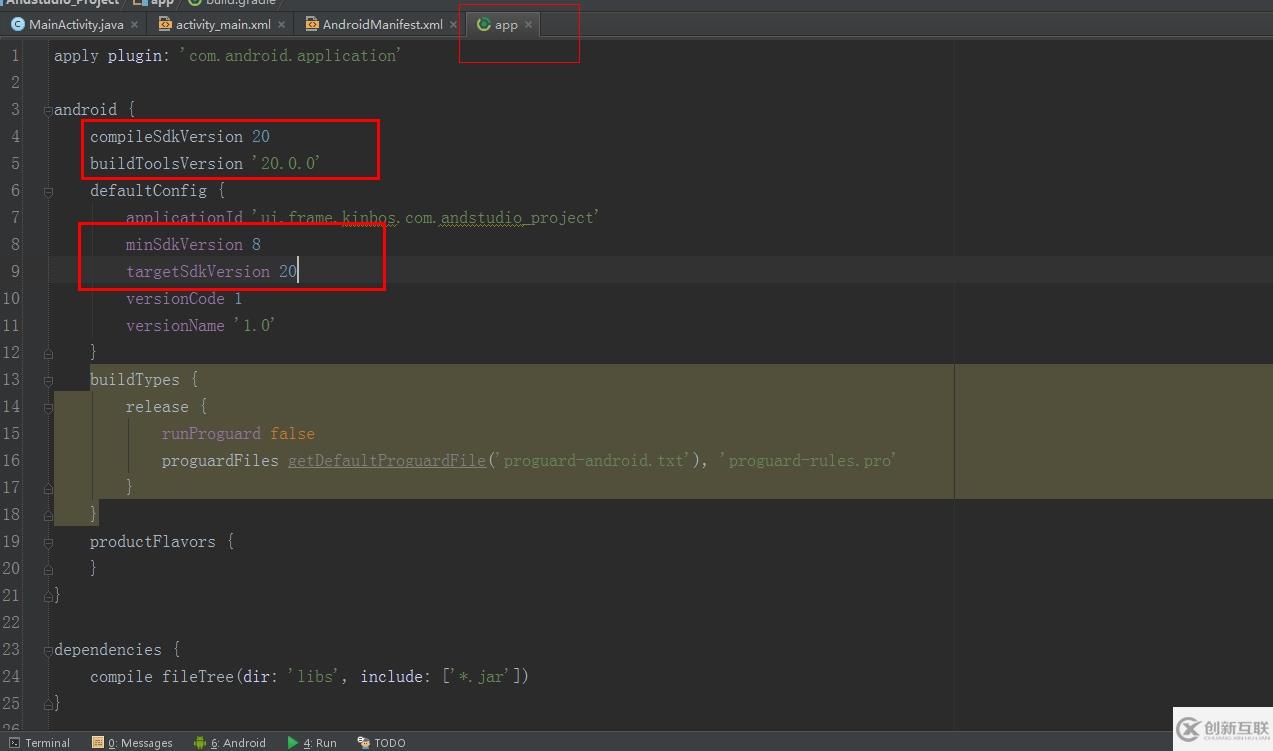This screenshot has height=751, width=1273.
Task: Click the Gradle icon on the app tab
Action: [x=484, y=24]
